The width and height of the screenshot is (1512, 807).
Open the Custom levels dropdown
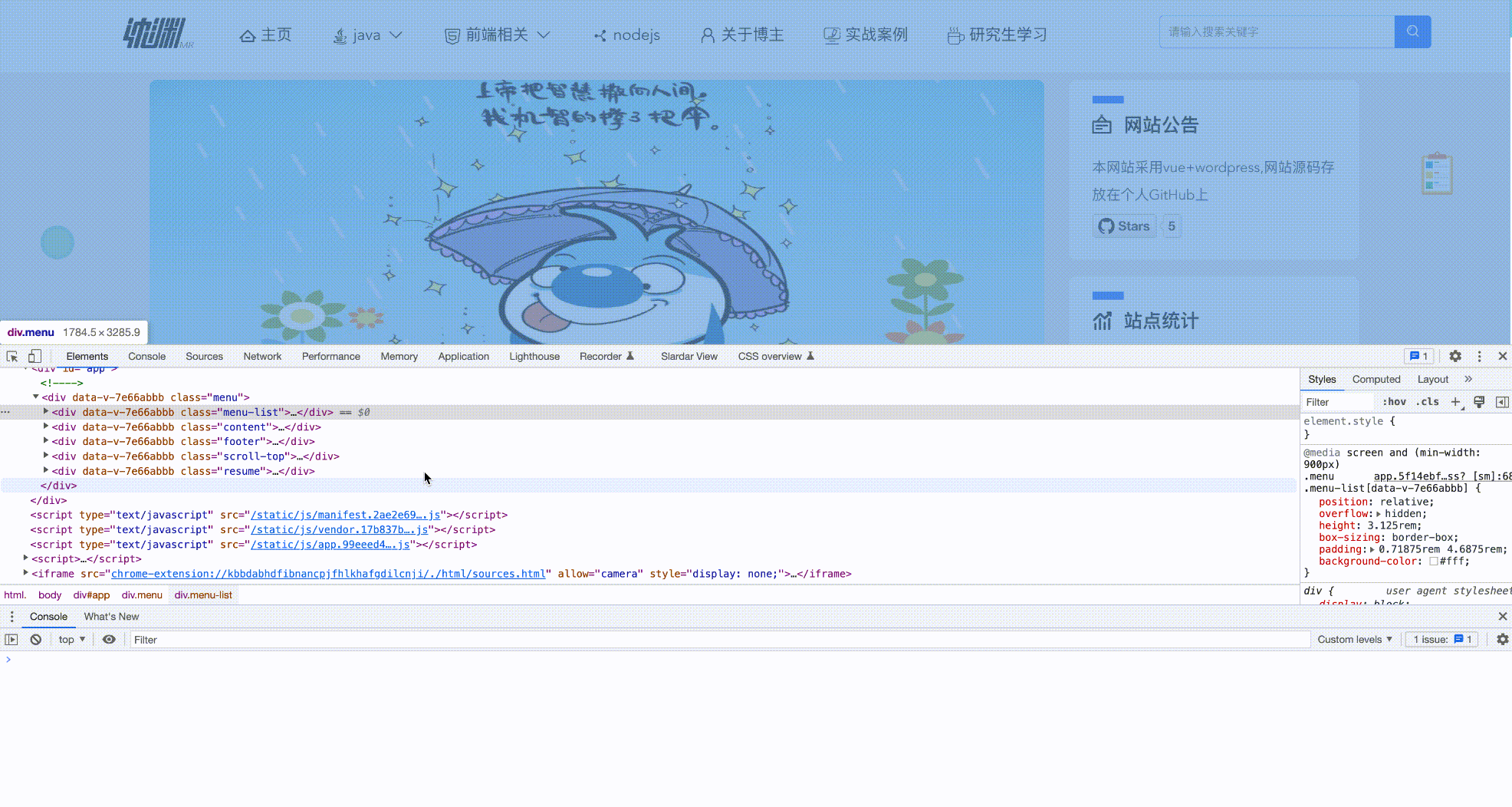pos(1354,639)
